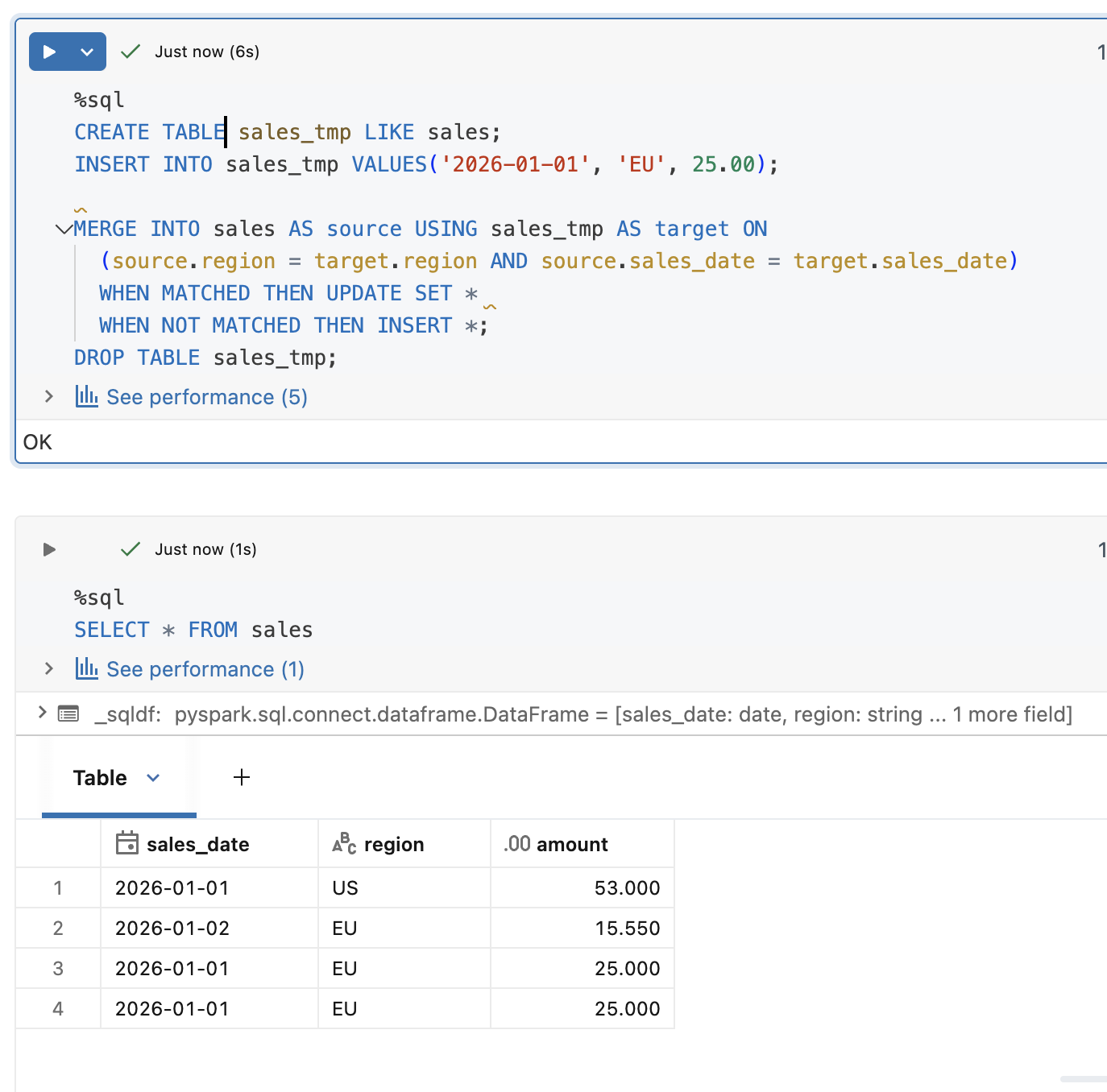The height and width of the screenshot is (1092, 1107).
Task: Click the _sqldf table icon
Action: (68, 714)
